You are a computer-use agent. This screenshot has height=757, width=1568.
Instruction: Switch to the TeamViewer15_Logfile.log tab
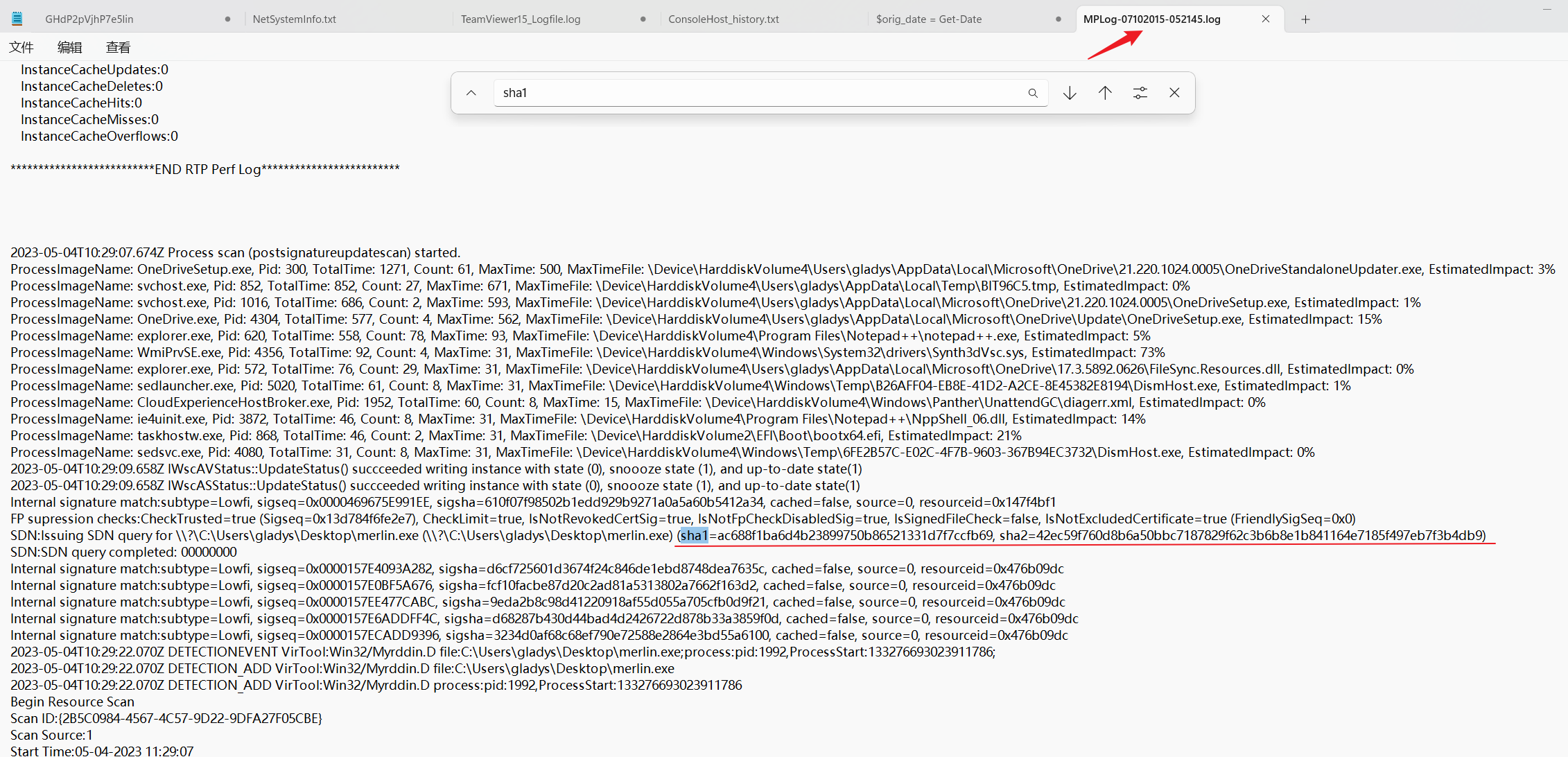coord(521,19)
